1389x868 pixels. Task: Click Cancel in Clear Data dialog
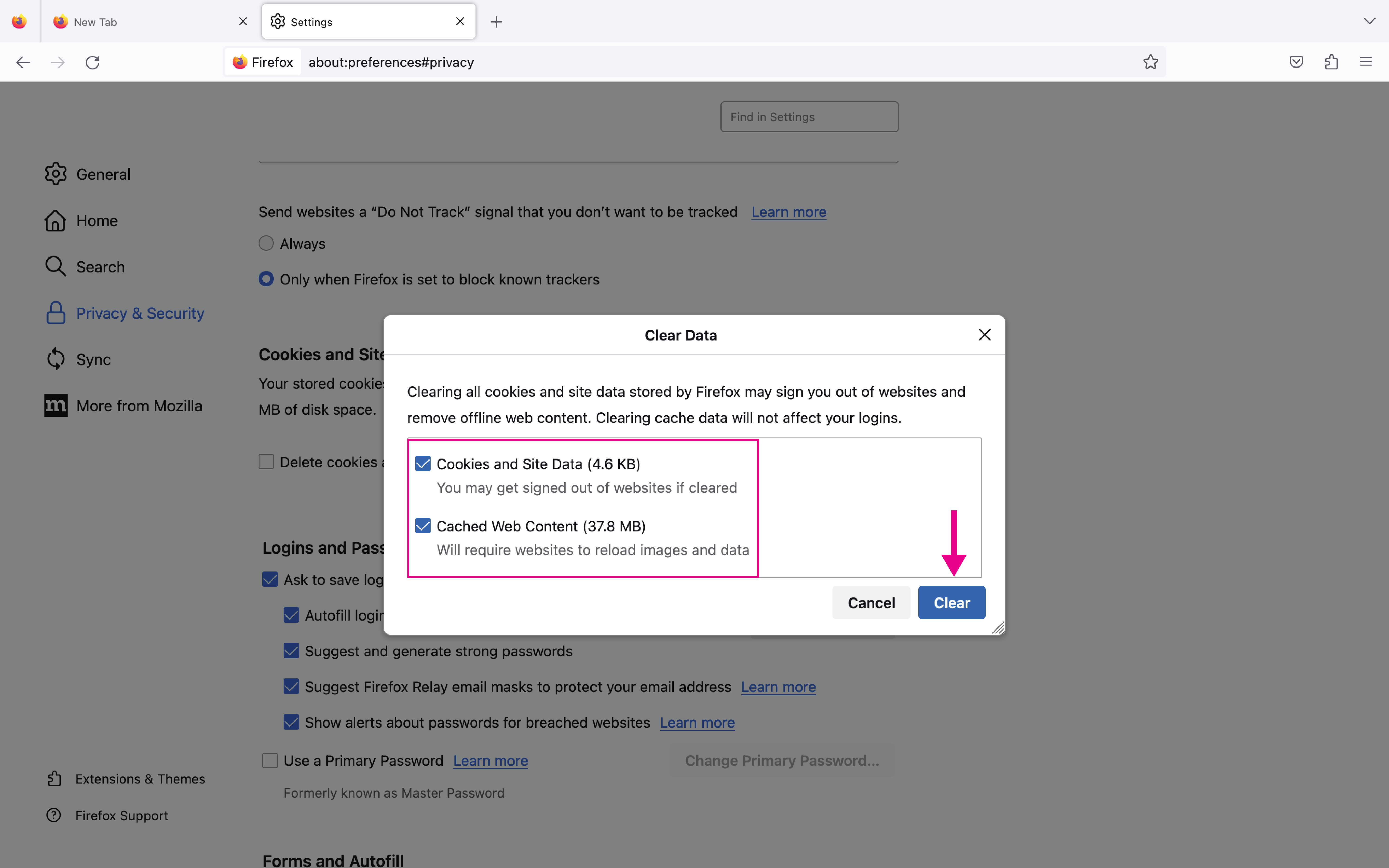click(871, 602)
